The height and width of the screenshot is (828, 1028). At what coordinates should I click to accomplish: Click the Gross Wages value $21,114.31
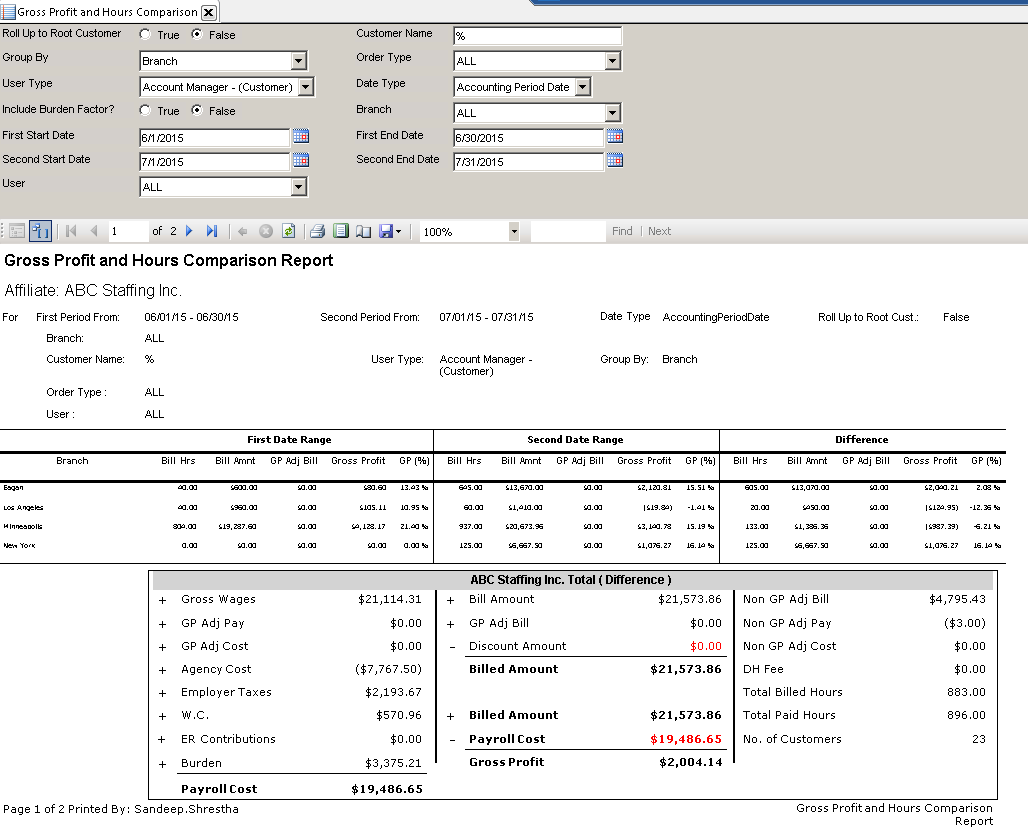click(389, 599)
